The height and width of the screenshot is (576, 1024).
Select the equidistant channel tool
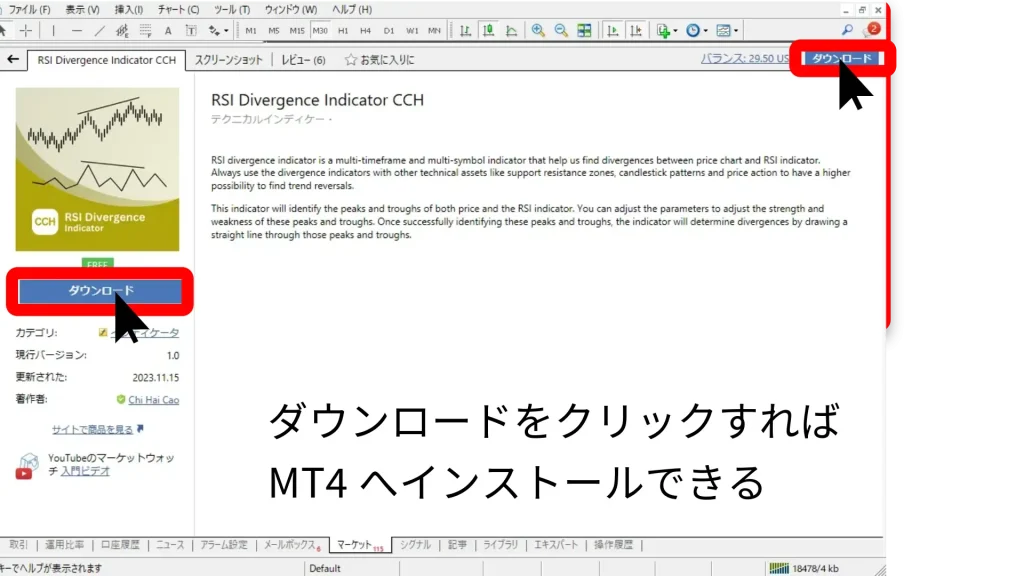click(122, 30)
